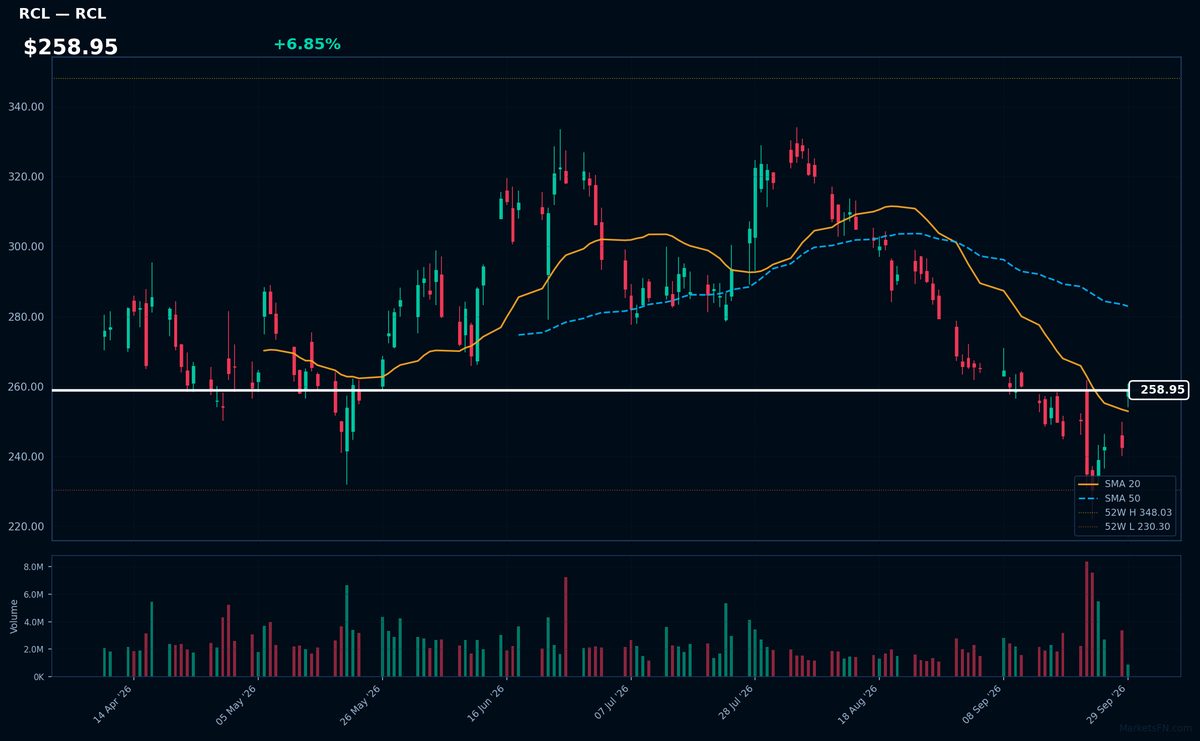Click the +6.85% change value

pyautogui.click(x=307, y=44)
